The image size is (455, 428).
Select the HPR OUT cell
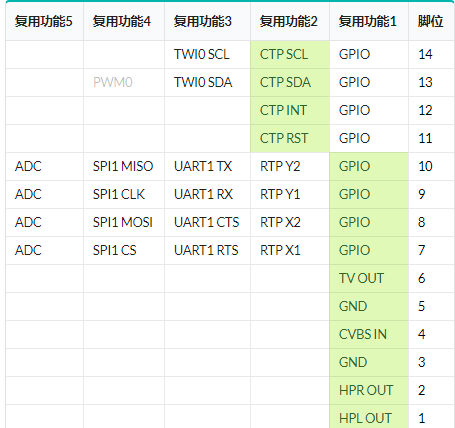pos(369,391)
